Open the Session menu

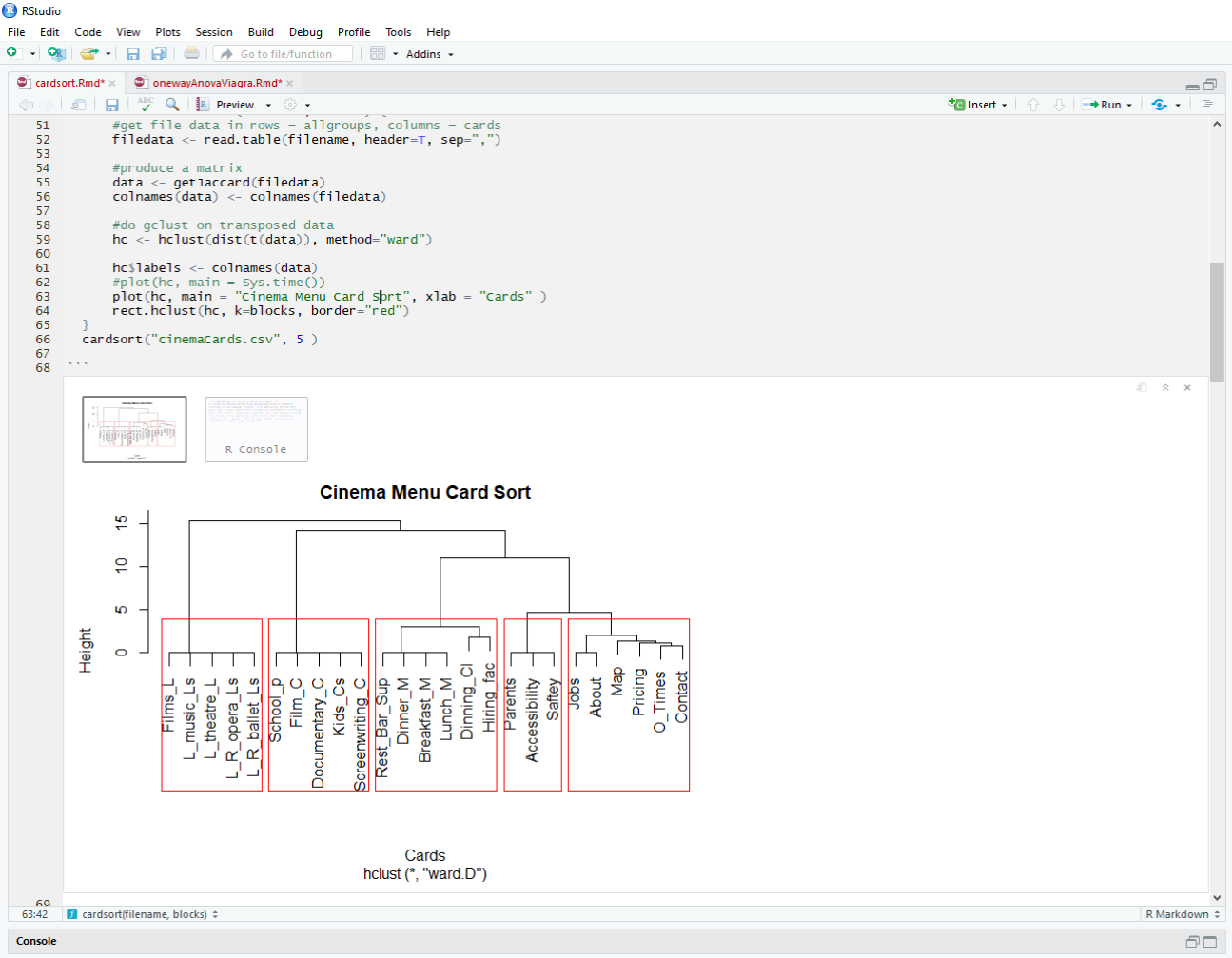(214, 31)
